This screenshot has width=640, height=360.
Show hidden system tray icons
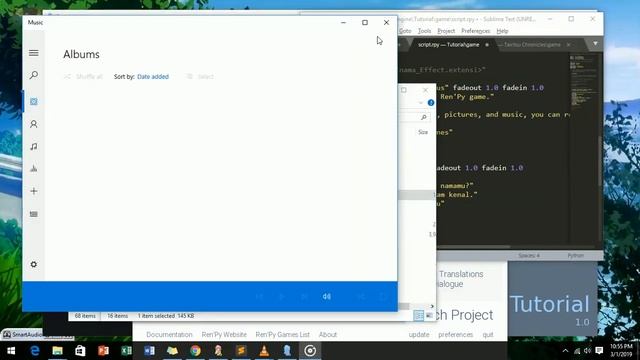coord(565,351)
